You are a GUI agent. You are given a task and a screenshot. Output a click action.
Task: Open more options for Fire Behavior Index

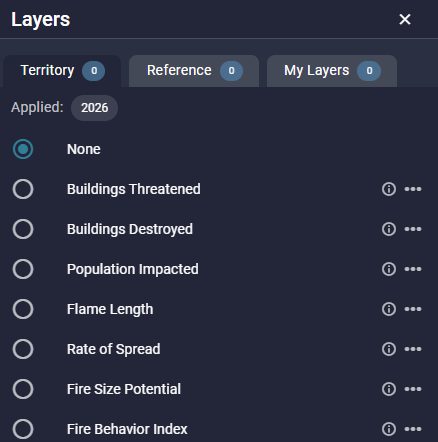[x=413, y=429]
